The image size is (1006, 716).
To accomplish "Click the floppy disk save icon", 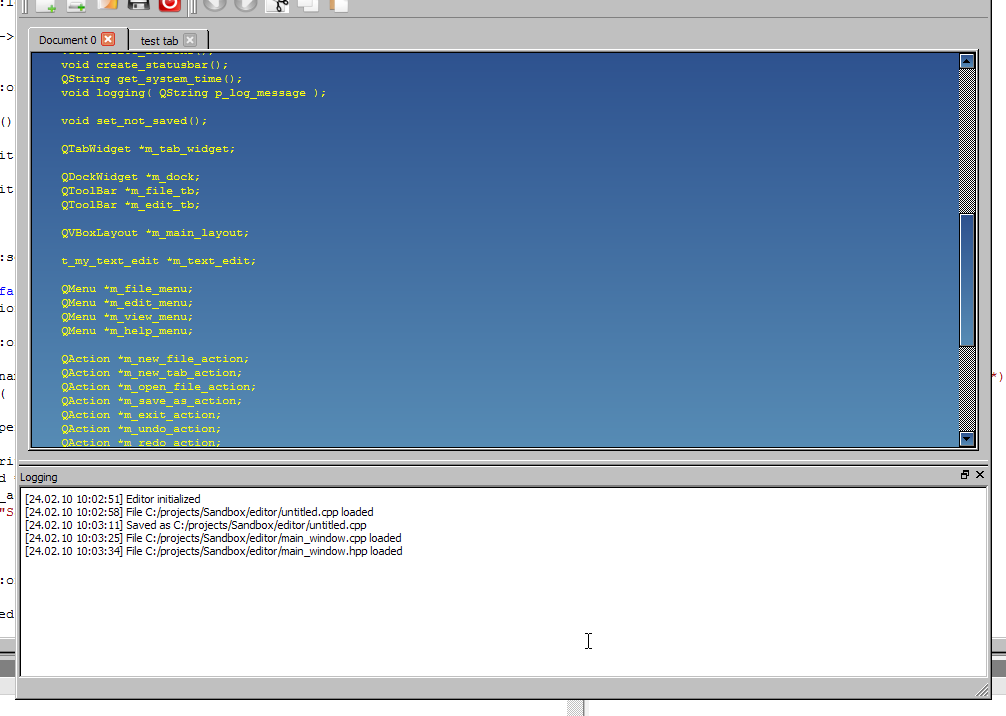I will click(x=139, y=5).
